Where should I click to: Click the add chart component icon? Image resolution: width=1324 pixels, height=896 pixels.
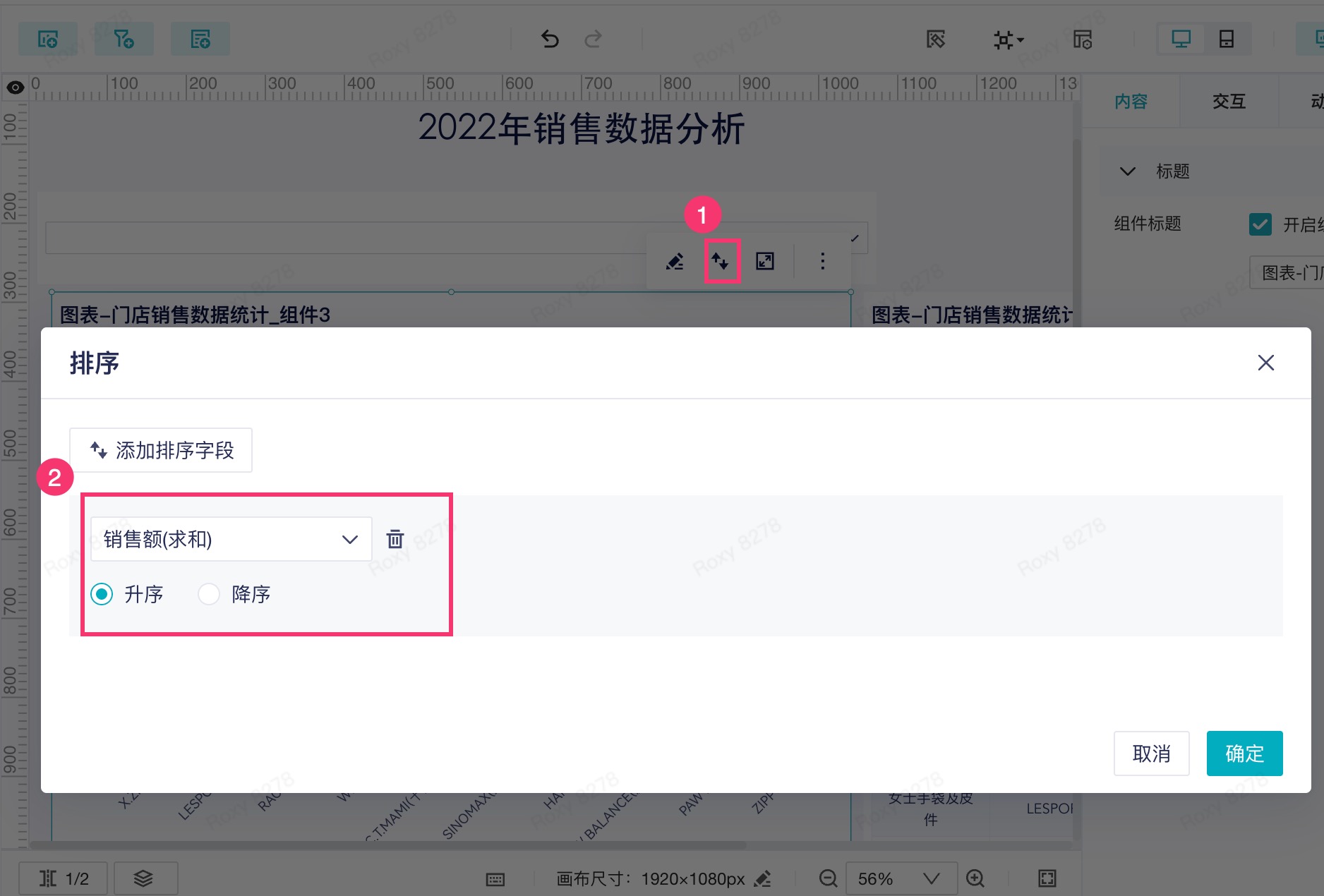tap(47, 39)
